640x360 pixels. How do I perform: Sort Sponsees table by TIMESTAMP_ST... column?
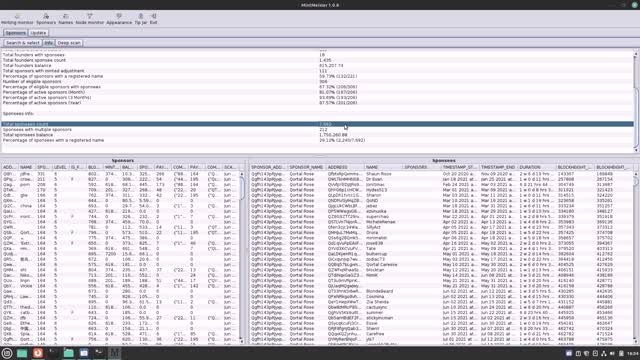[460, 167]
